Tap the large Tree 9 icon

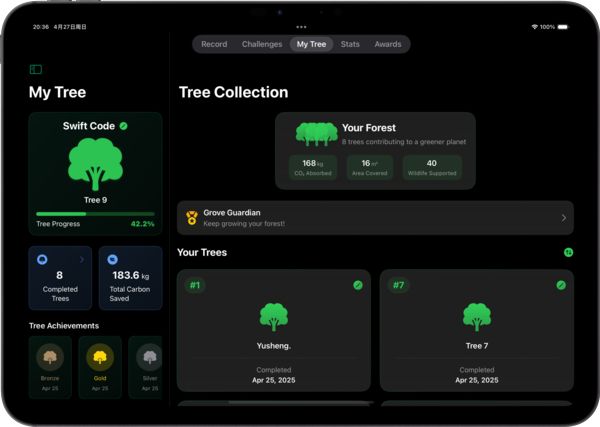click(95, 164)
